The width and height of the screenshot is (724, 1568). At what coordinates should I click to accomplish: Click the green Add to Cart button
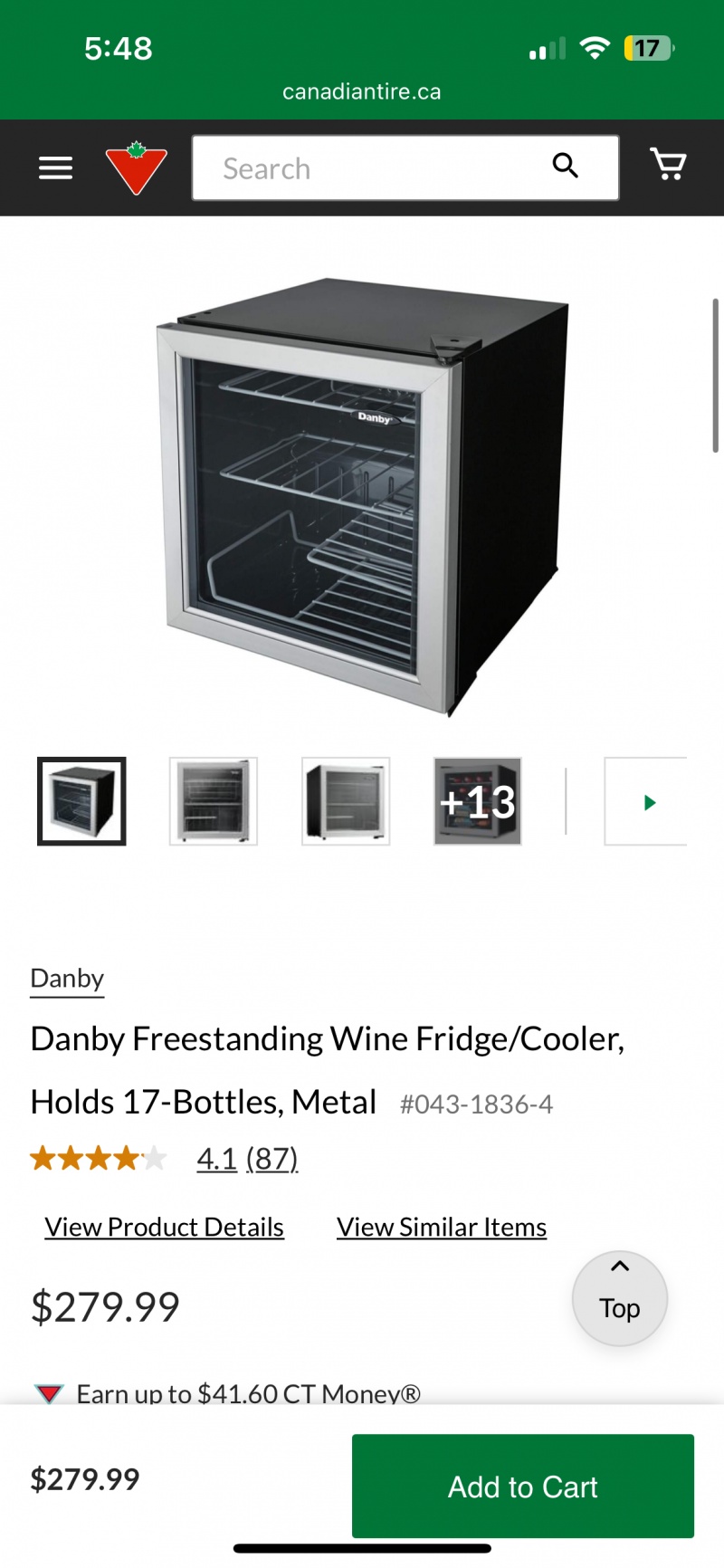(x=523, y=1486)
